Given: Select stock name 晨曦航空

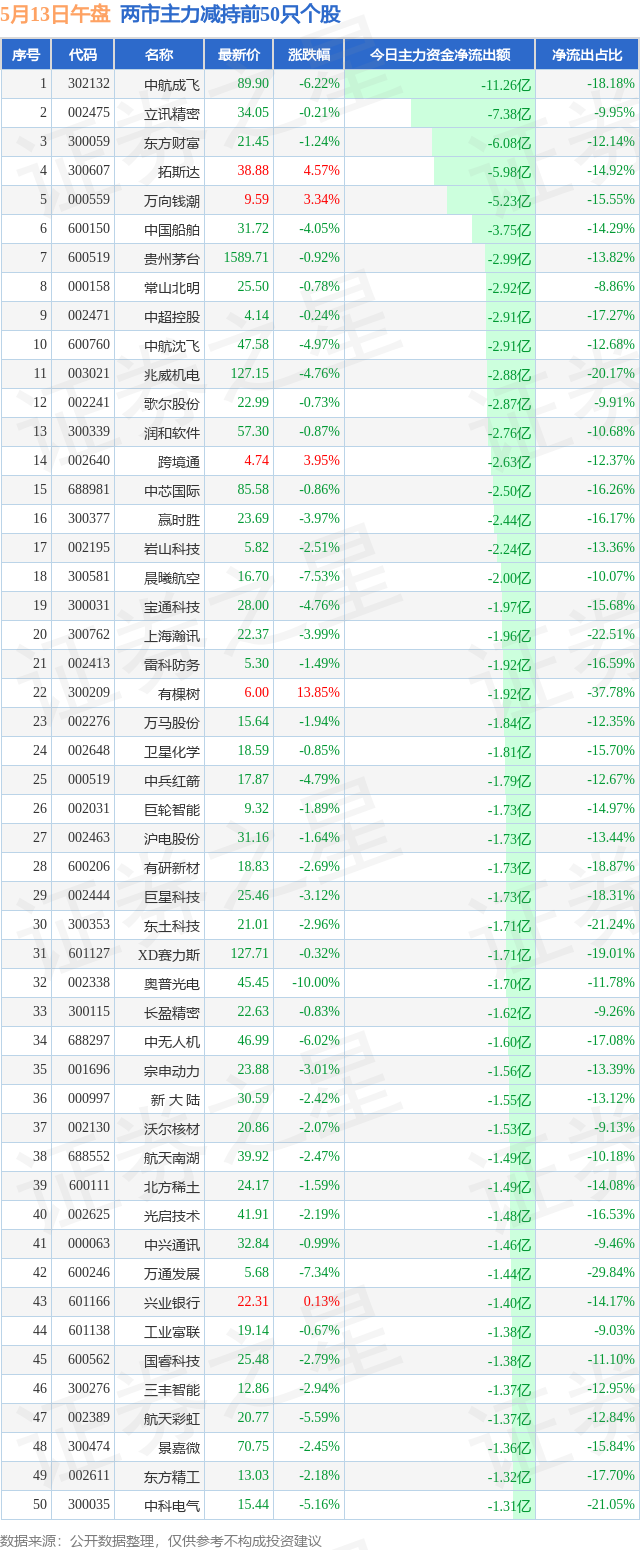Looking at the screenshot, I should [172, 577].
